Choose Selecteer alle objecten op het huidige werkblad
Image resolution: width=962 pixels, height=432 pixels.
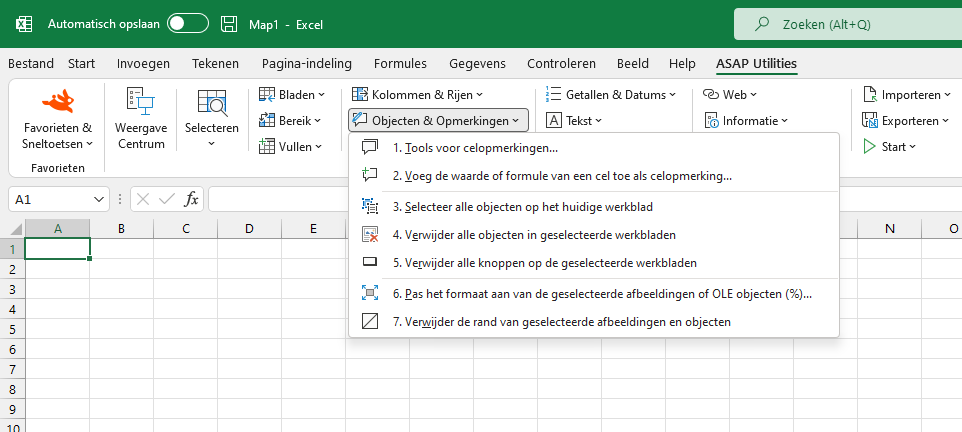[593, 207]
